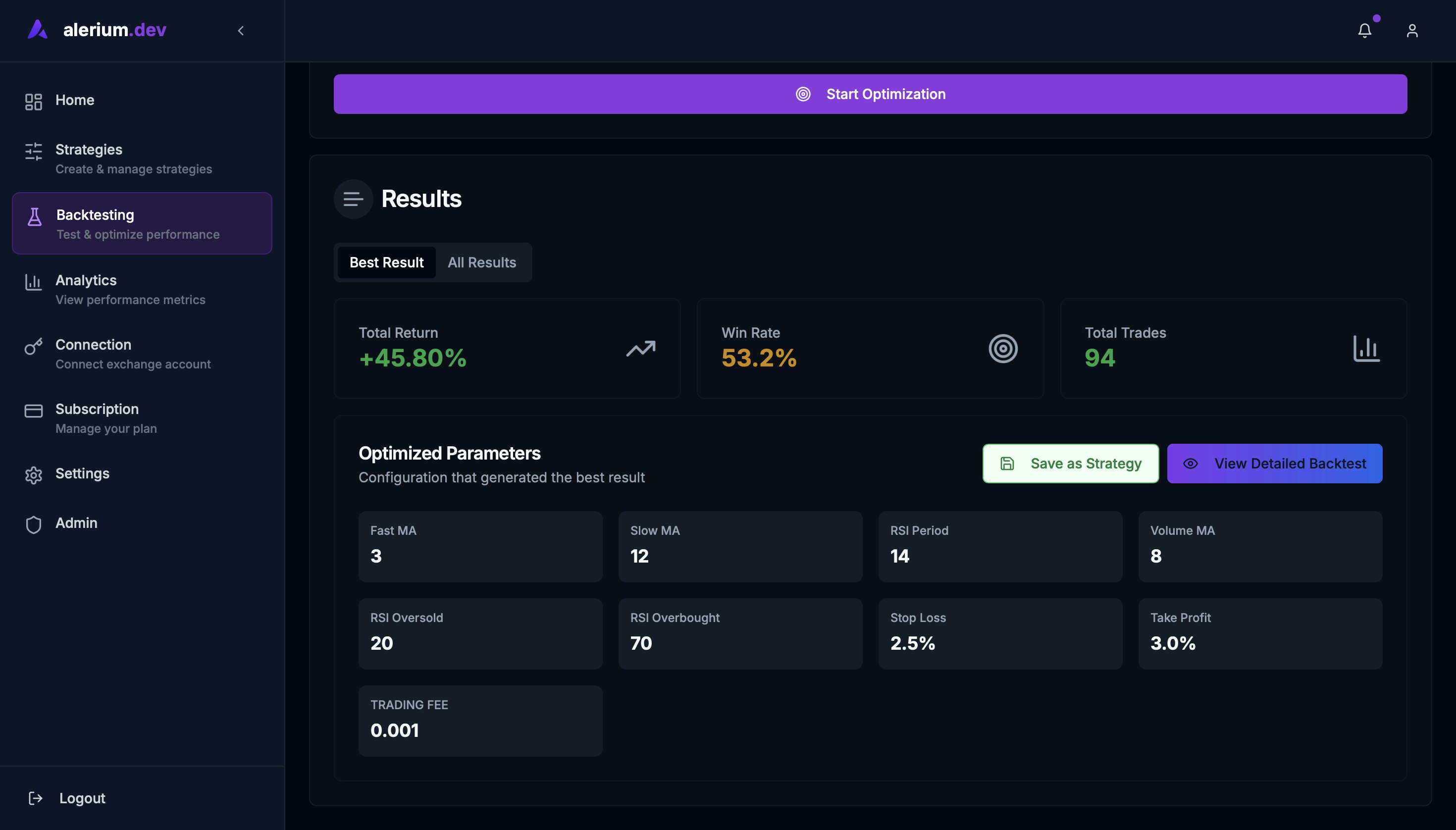Go to Home in sidebar
1456x830 pixels.
(75, 101)
